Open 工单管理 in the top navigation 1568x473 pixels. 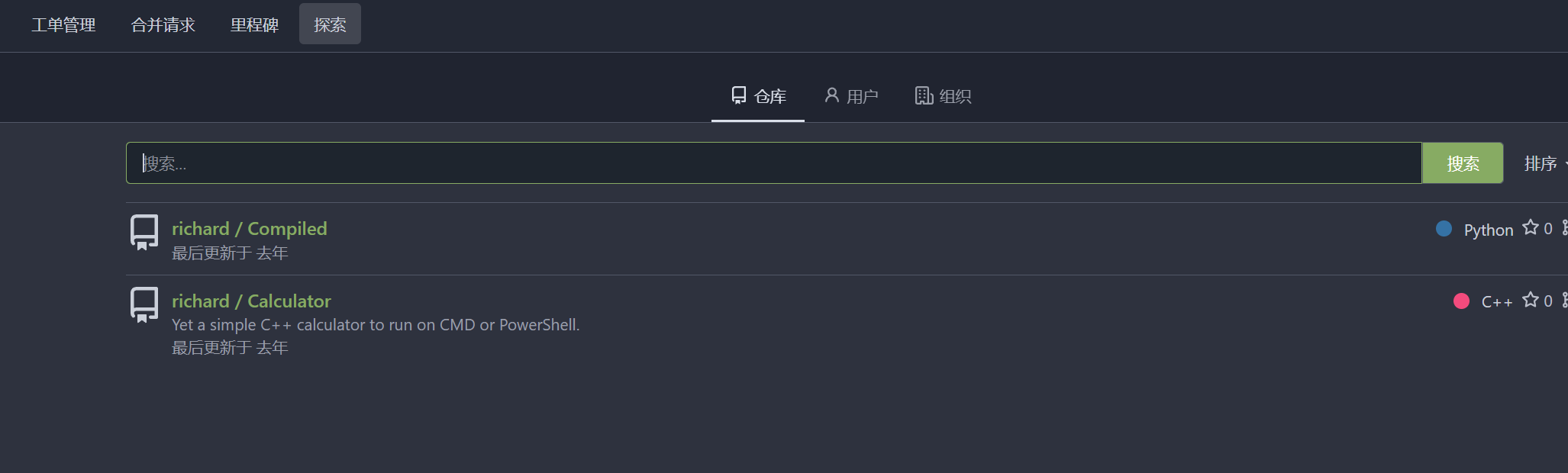click(63, 24)
